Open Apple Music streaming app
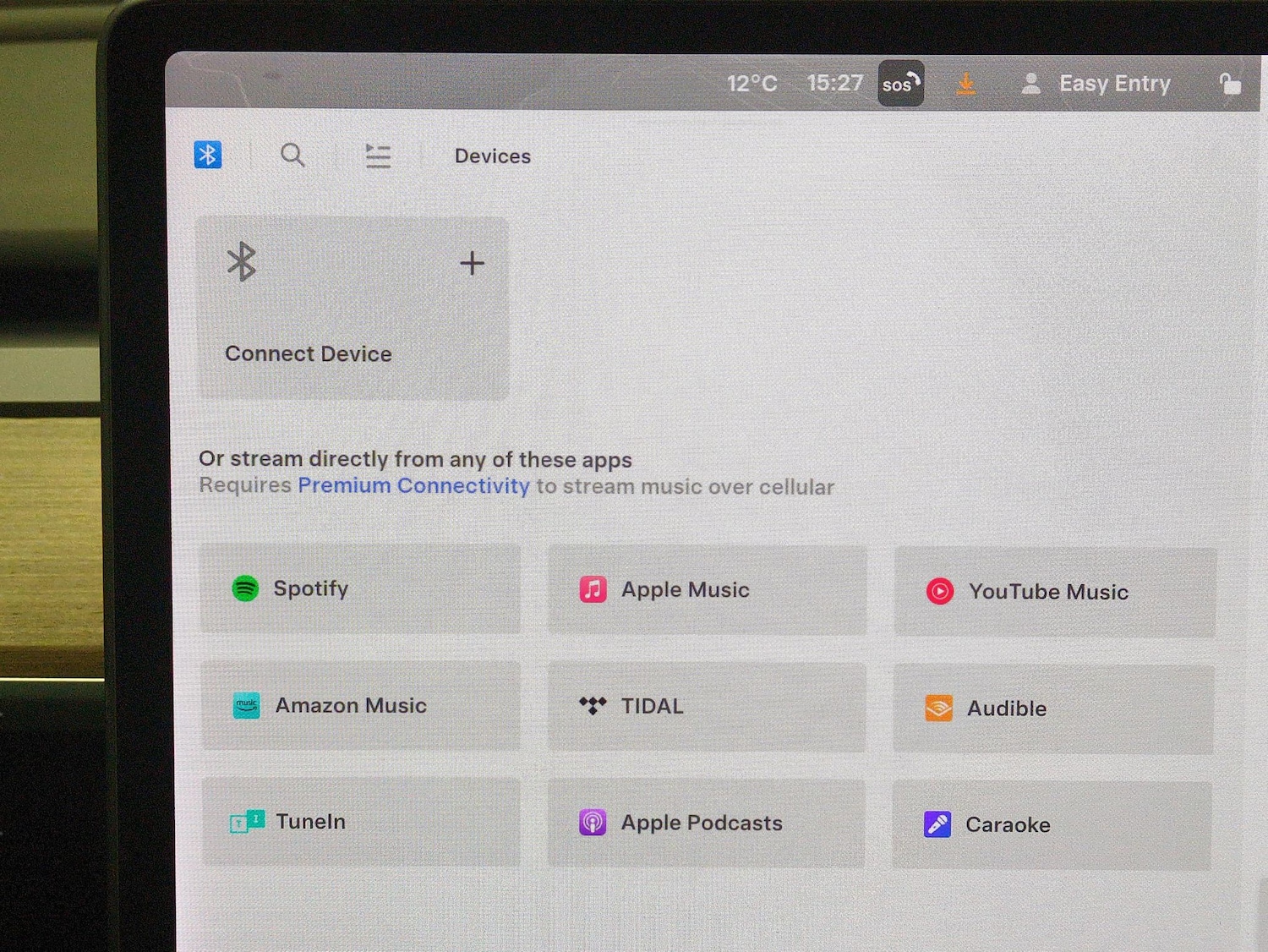The height and width of the screenshot is (952, 1268). (x=707, y=590)
